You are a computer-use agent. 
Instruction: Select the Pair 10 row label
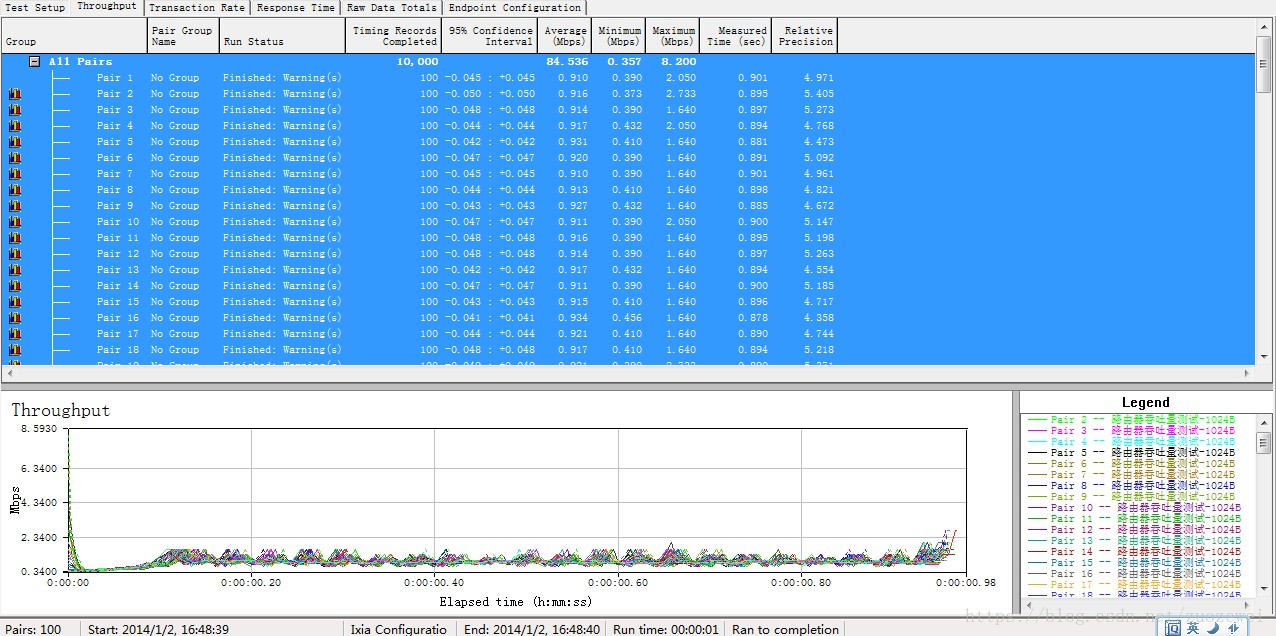click(118, 222)
